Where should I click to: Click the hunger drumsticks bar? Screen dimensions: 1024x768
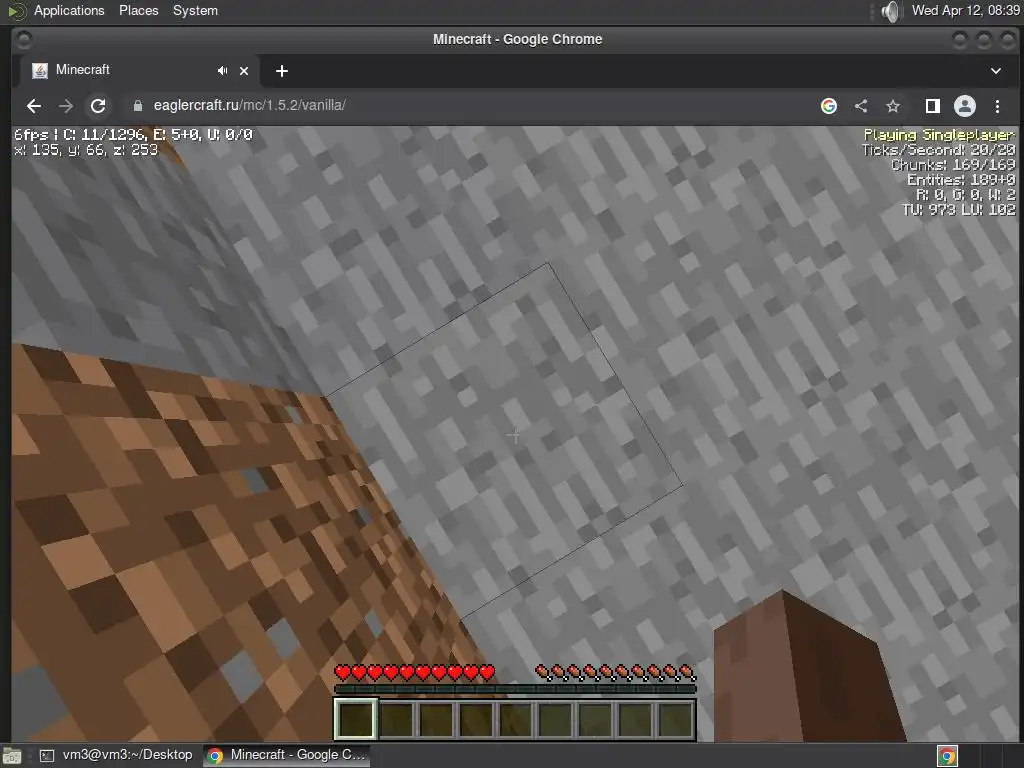[x=616, y=672]
